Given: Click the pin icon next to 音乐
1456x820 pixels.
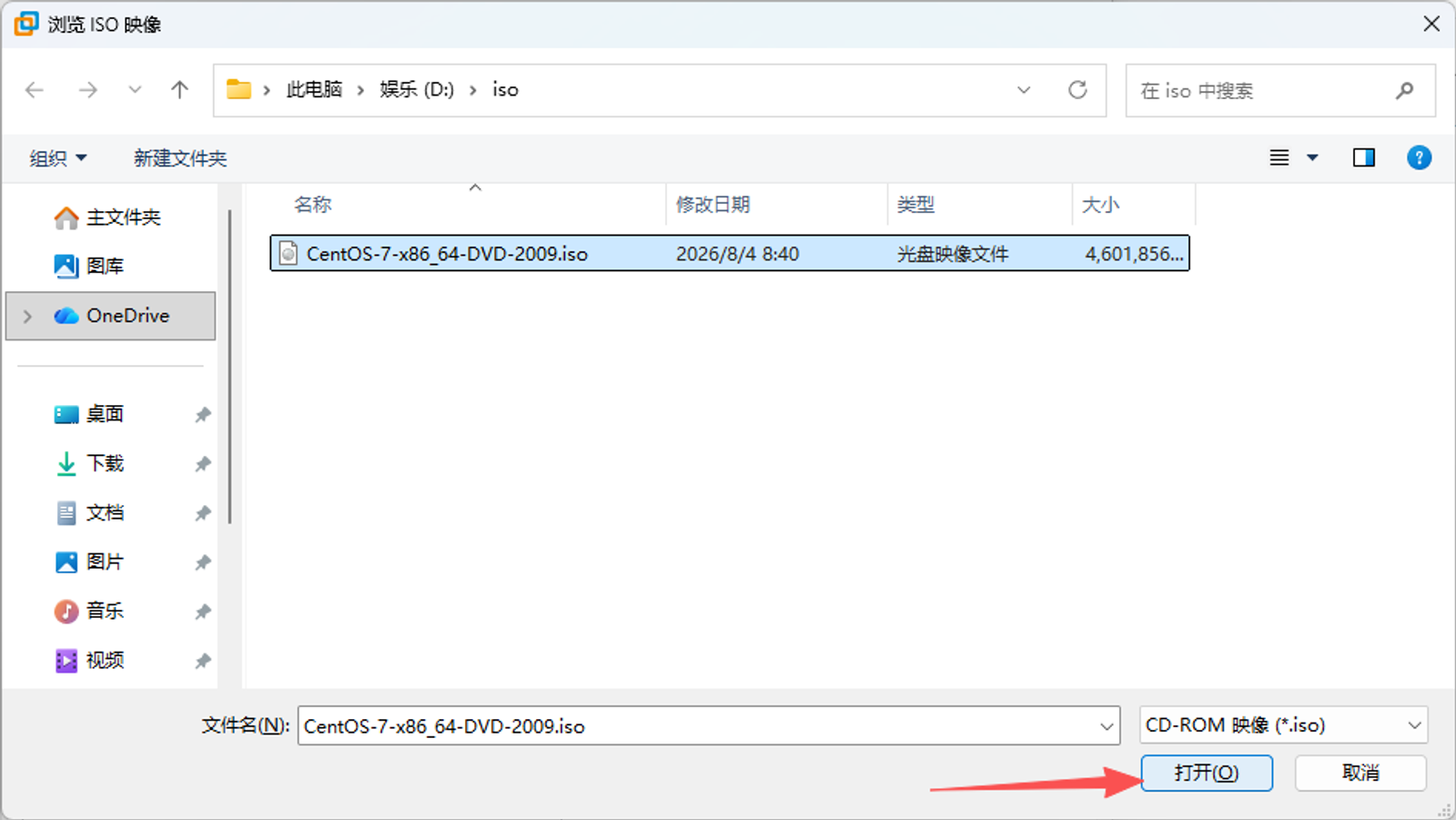Looking at the screenshot, I should click(x=202, y=612).
